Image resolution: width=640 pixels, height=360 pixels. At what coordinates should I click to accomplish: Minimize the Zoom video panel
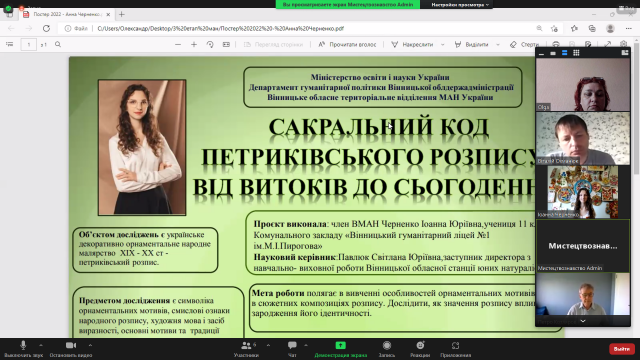541,53
